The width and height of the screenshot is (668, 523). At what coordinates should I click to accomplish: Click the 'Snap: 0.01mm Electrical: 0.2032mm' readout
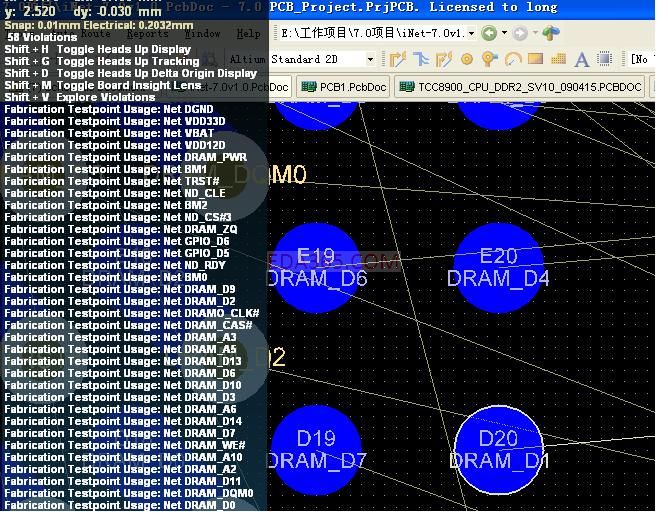pos(99,25)
